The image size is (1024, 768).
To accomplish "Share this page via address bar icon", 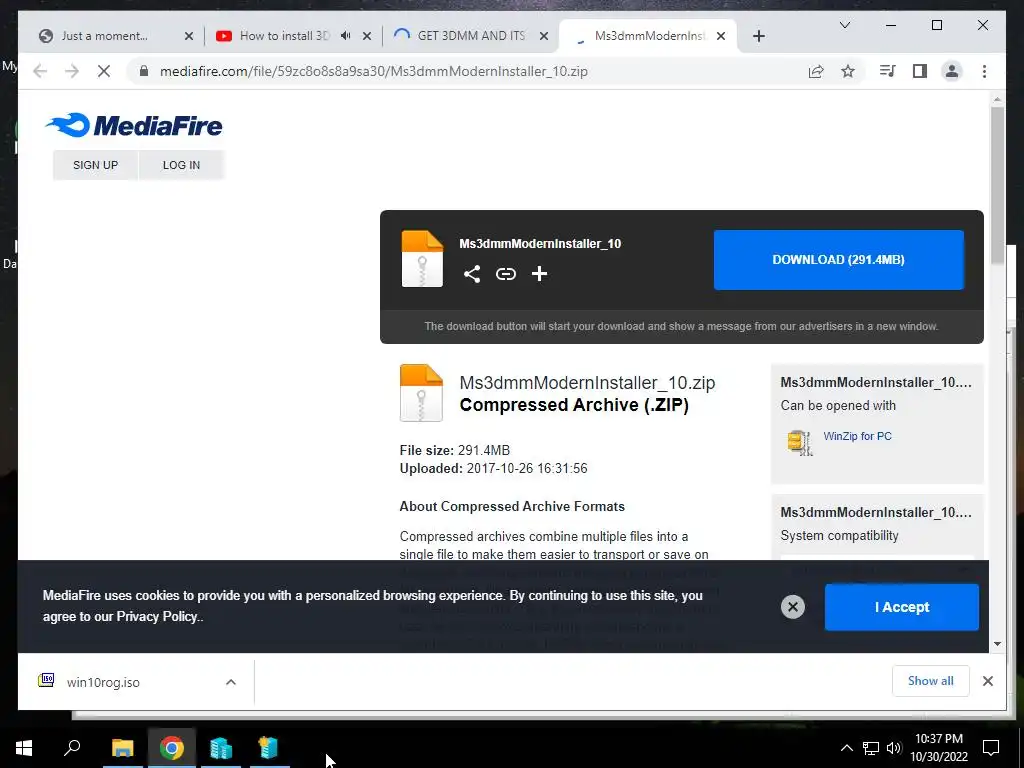I will point(816,71).
